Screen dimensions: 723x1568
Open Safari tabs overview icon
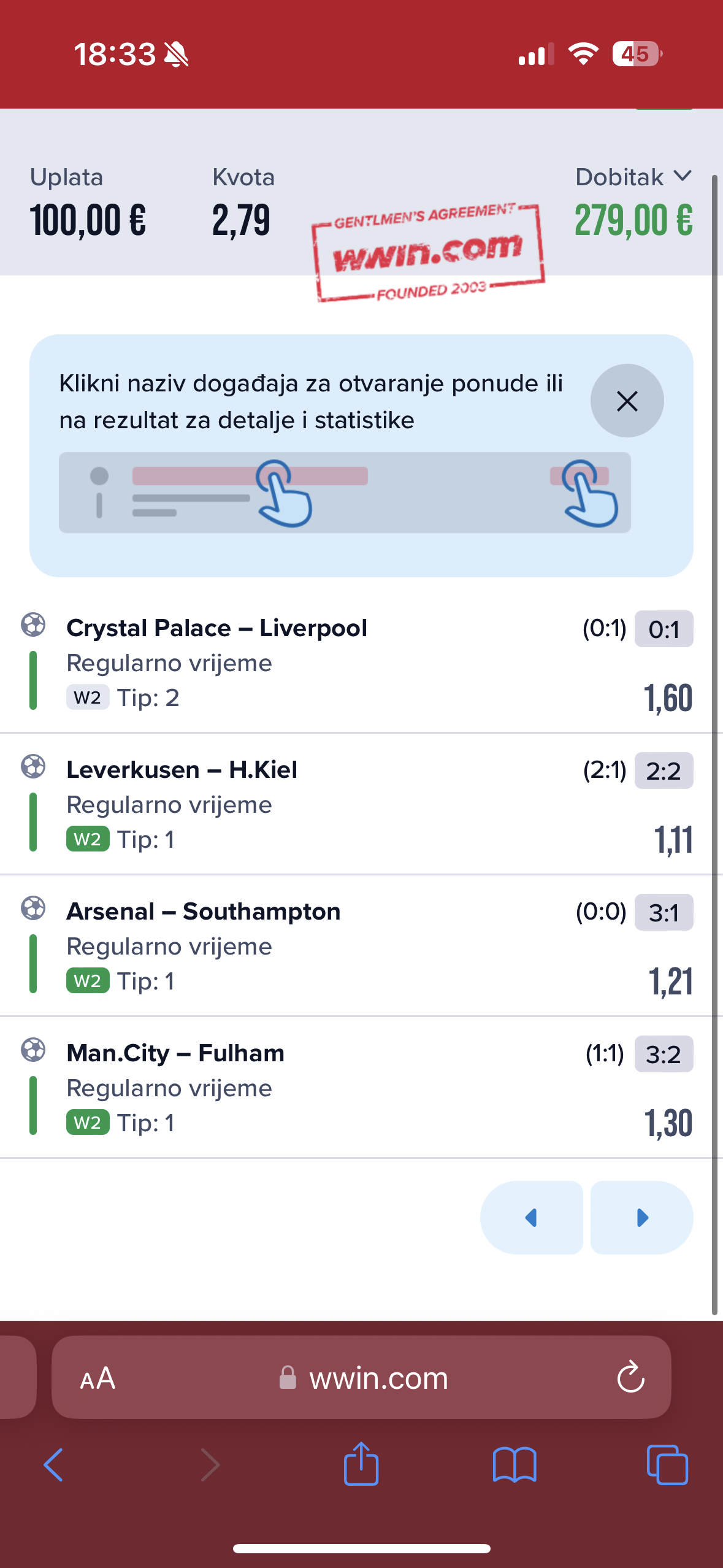point(667,1465)
